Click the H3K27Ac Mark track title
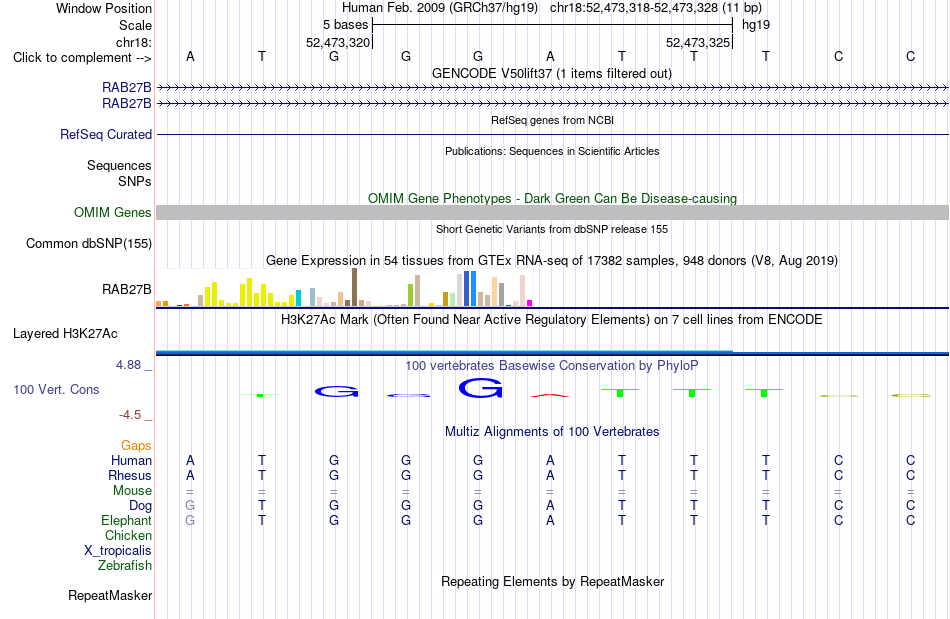950x619 pixels. [552, 319]
